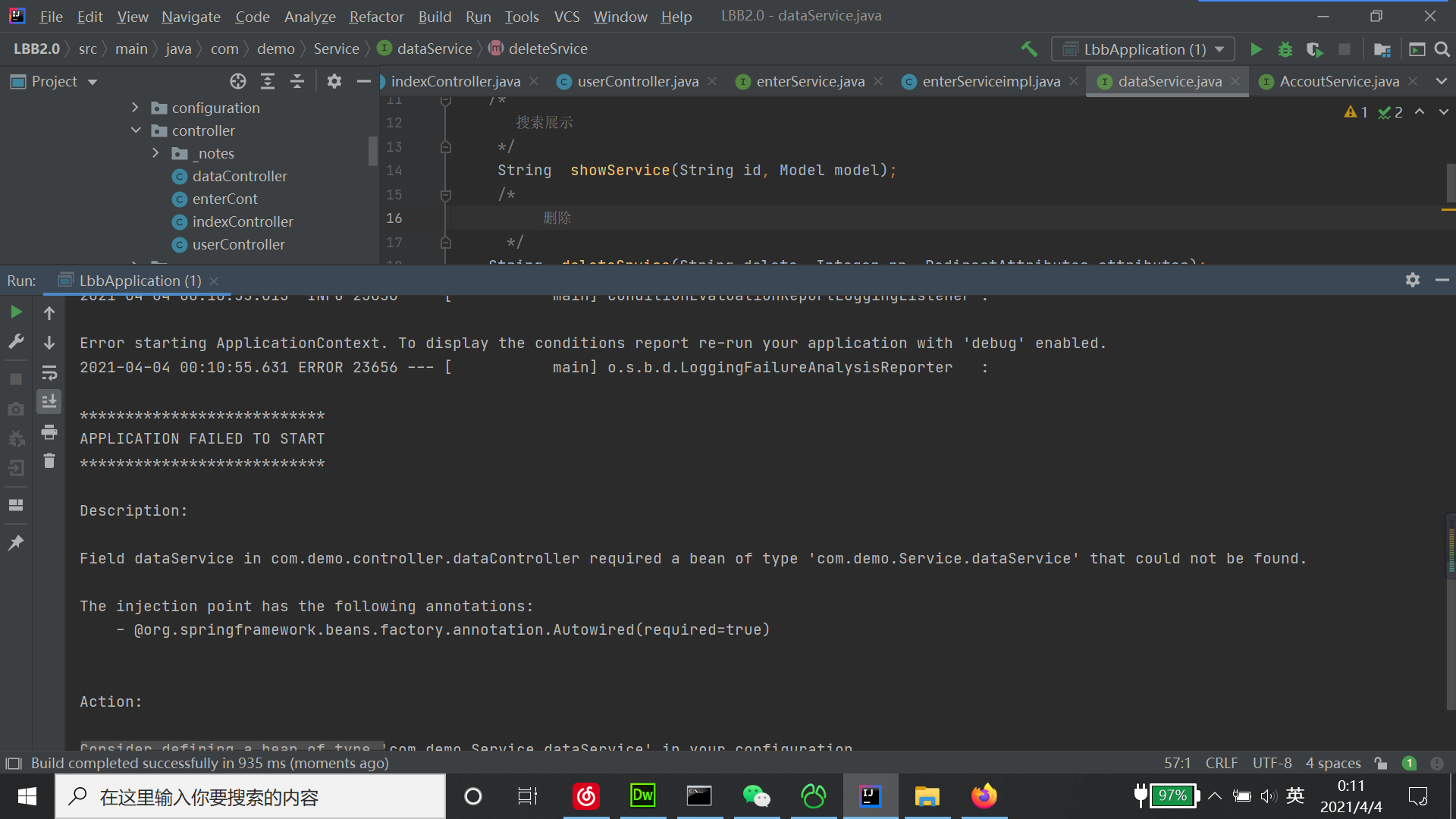The height and width of the screenshot is (819, 1456).
Task: Switch to the enterServiceimpl.java tab
Action: tap(990, 81)
